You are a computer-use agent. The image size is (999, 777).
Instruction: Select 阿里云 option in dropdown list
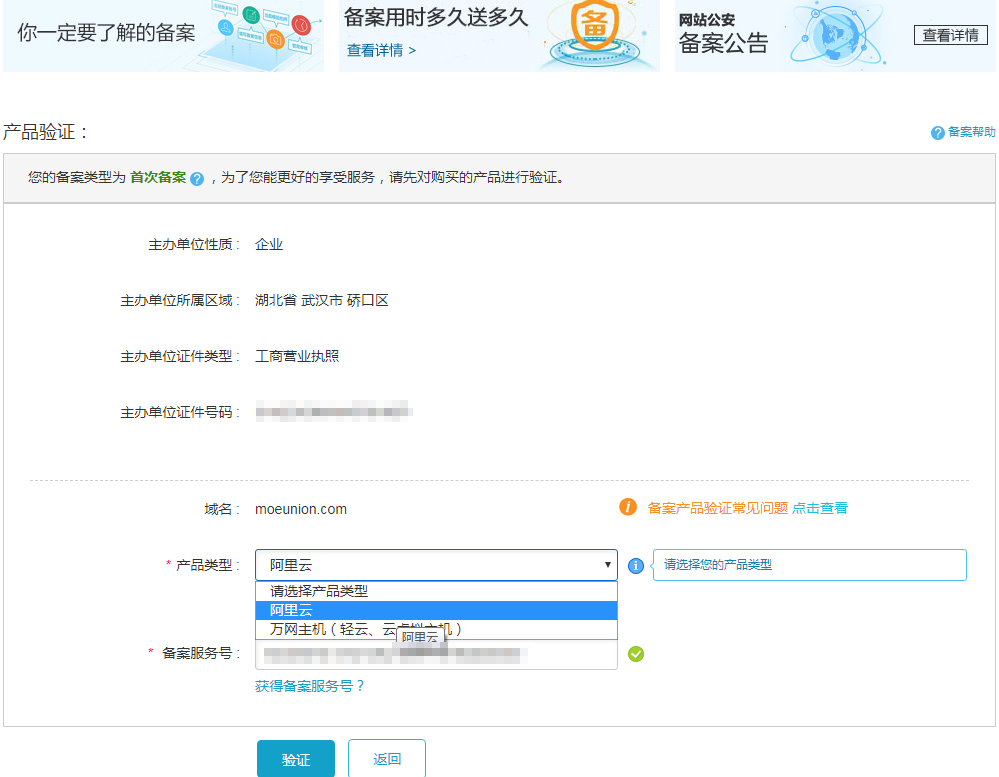436,610
